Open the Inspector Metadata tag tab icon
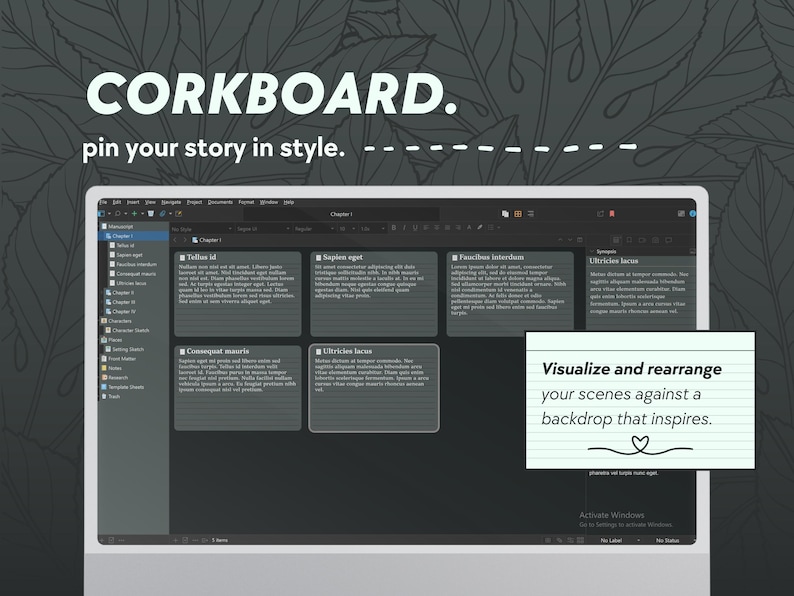This screenshot has height=596, width=794. [x=642, y=240]
